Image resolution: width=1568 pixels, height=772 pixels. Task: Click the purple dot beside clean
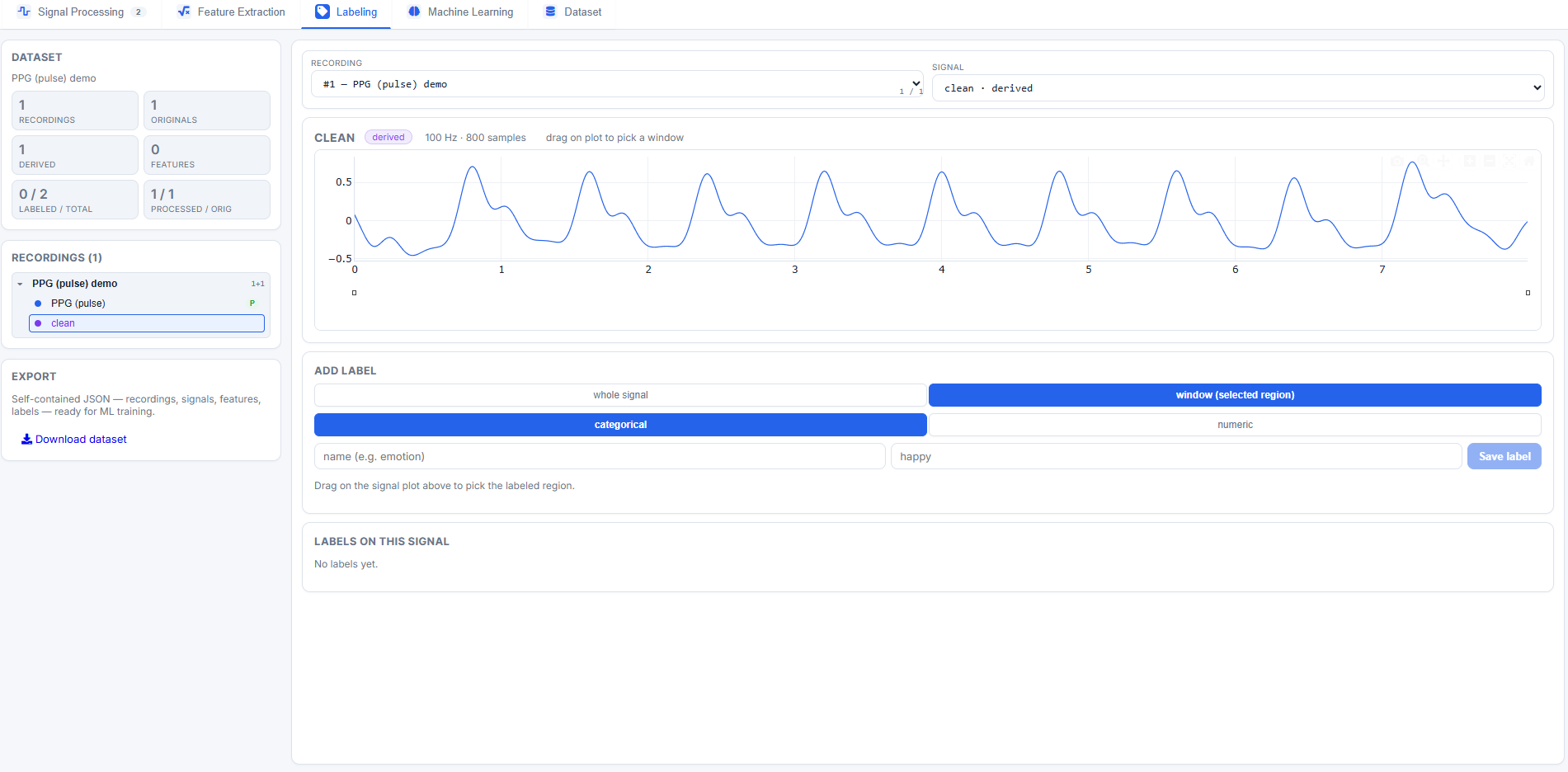point(38,323)
